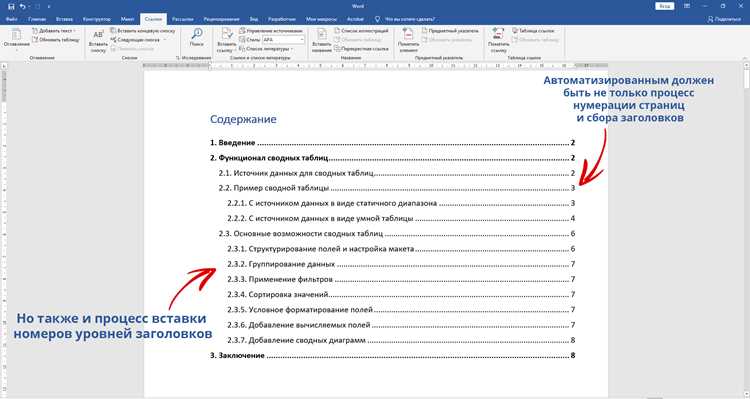Mark index entry with Пометить элемент
Viewport: 750px width, 399px height.
(x=408, y=40)
